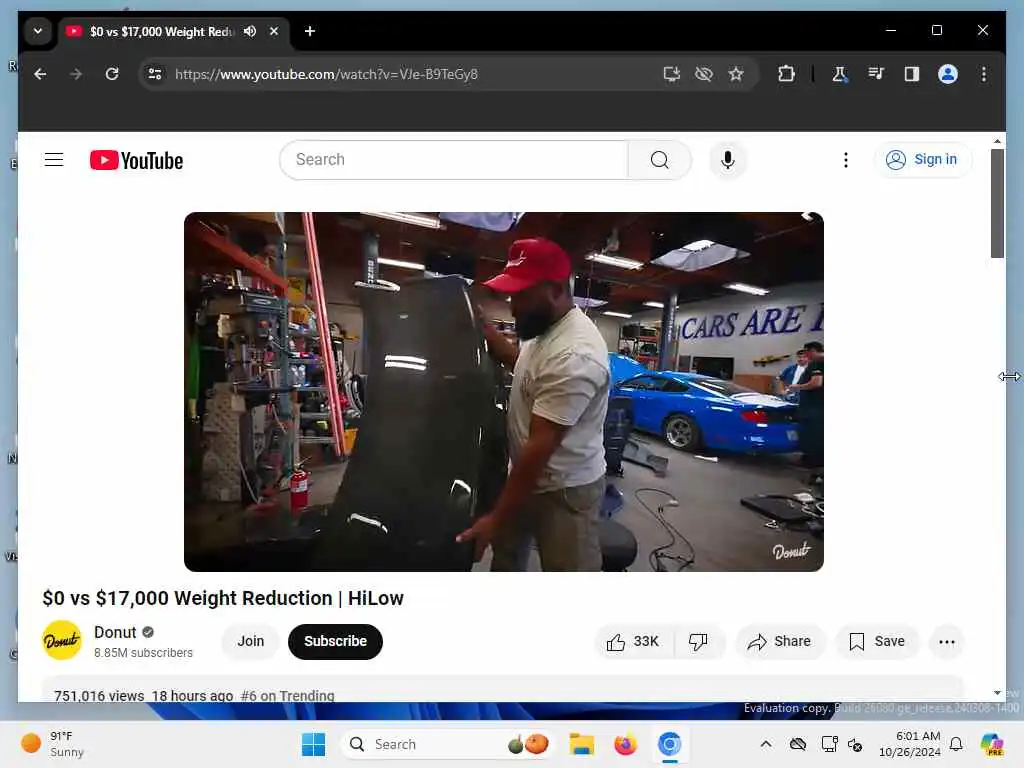Open more actions ellipsis beside Save
This screenshot has width=1024, height=768.
[x=946, y=642]
